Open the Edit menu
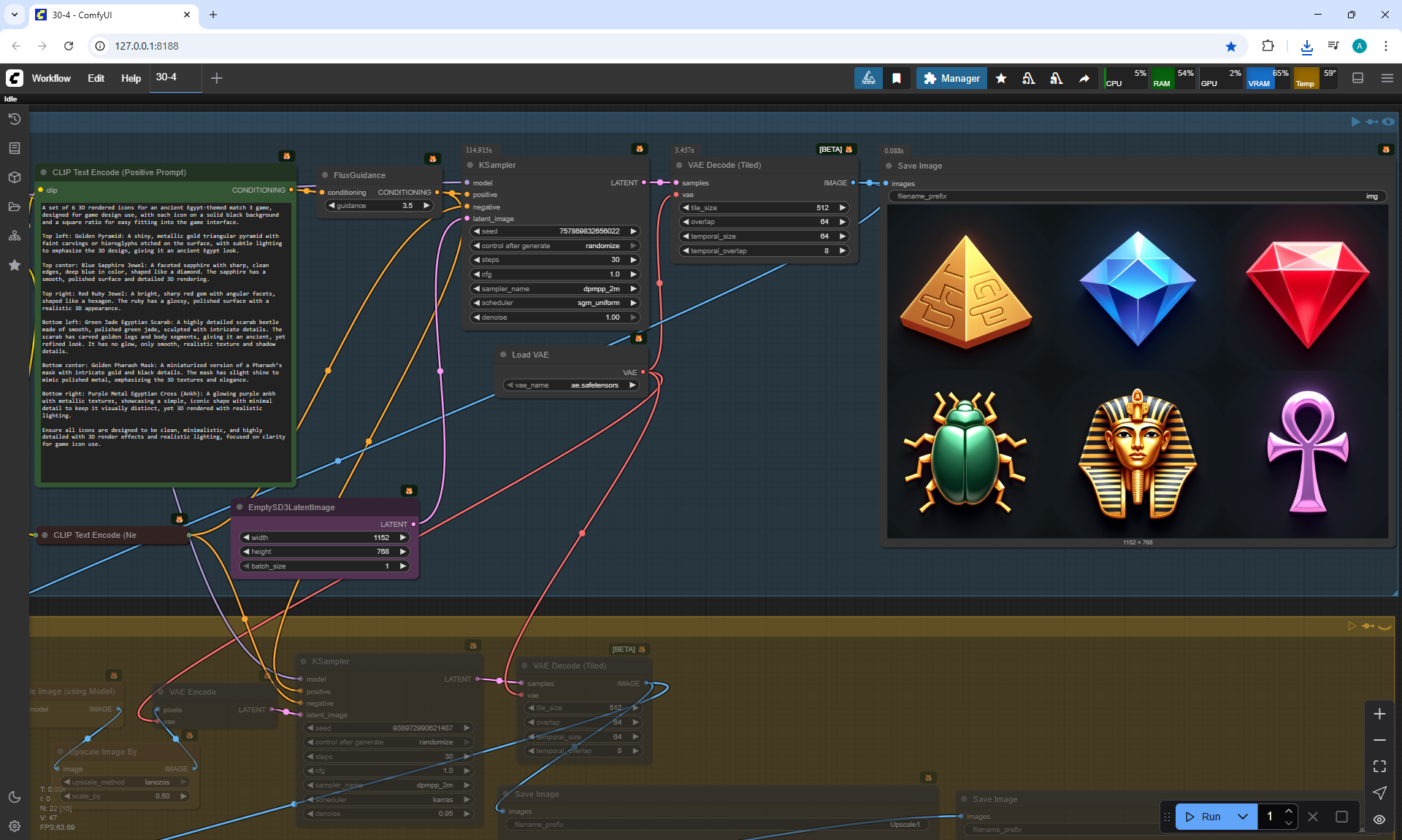 click(x=96, y=78)
